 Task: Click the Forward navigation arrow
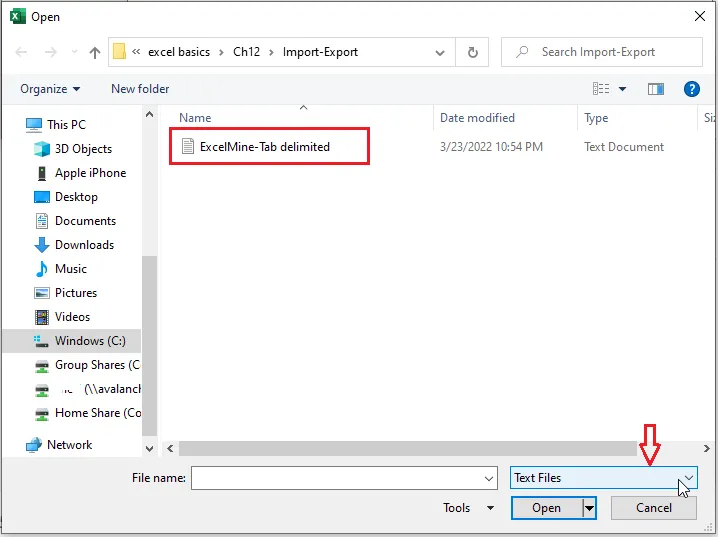(x=50, y=52)
